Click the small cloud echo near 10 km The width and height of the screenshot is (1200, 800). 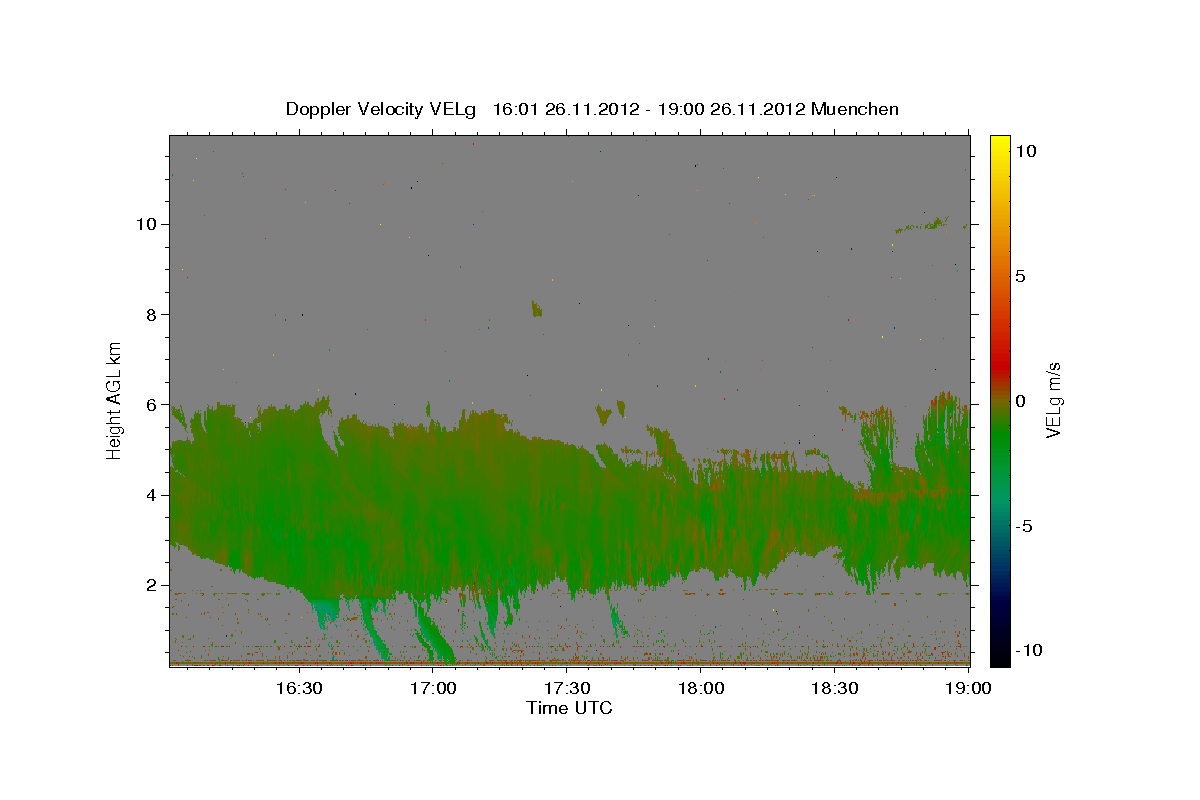[x=923, y=226]
